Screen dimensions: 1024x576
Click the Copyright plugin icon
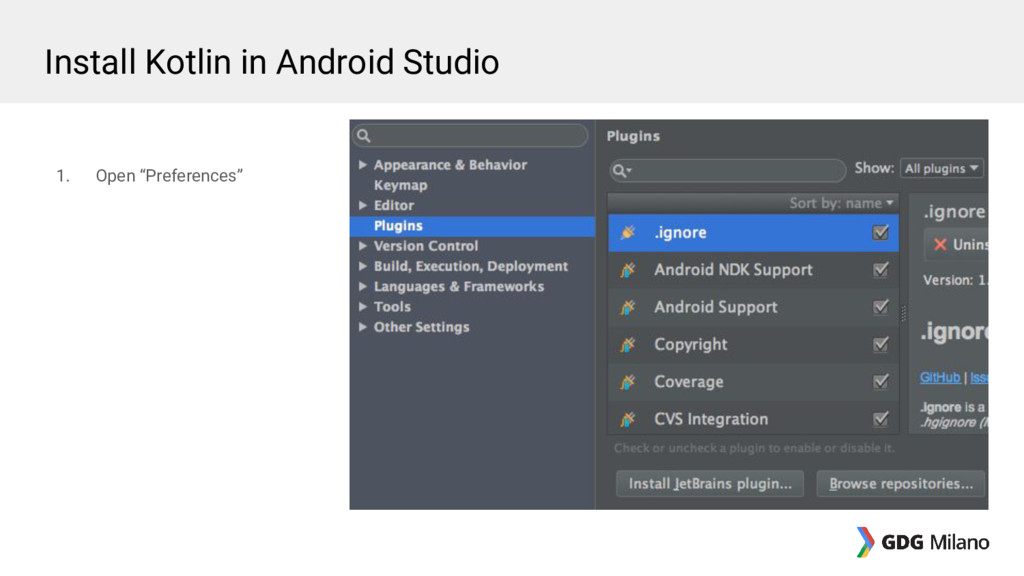pos(628,344)
